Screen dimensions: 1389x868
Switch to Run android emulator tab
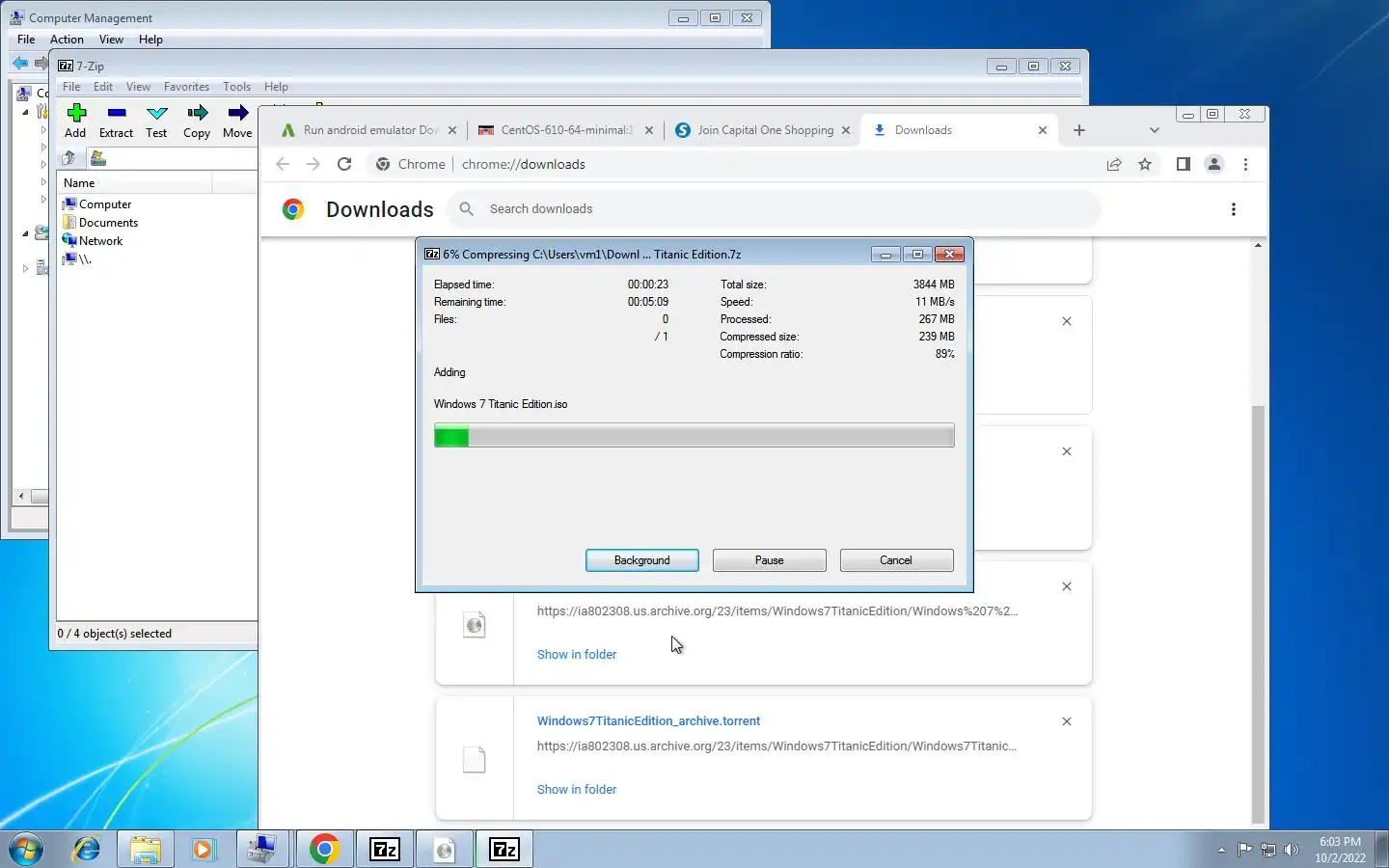click(x=370, y=130)
